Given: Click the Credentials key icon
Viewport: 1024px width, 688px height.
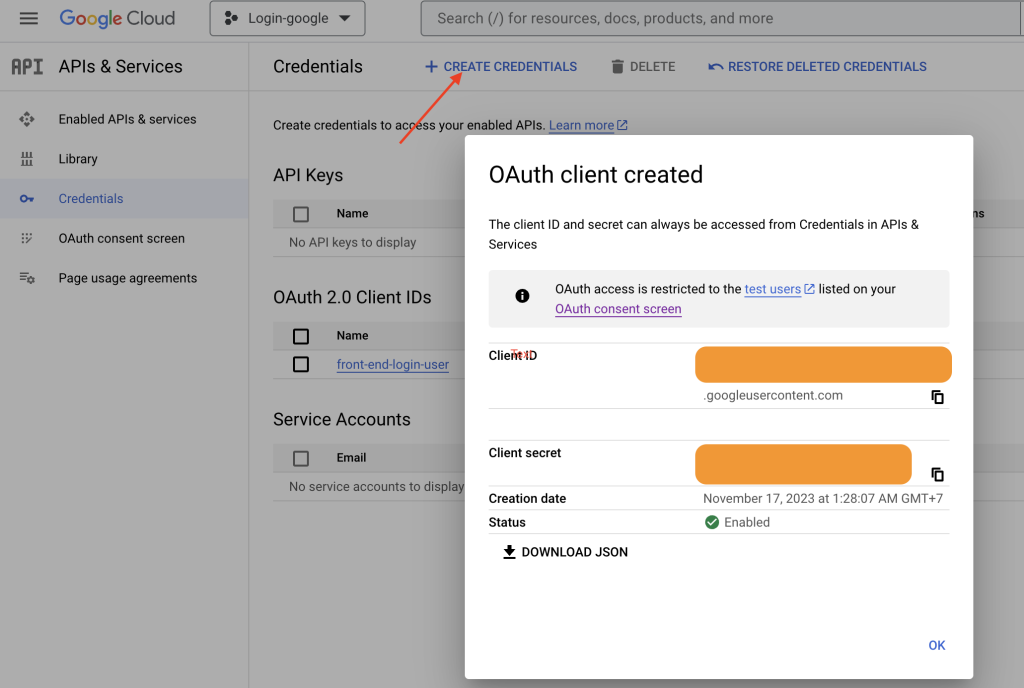Looking at the screenshot, I should [x=27, y=198].
